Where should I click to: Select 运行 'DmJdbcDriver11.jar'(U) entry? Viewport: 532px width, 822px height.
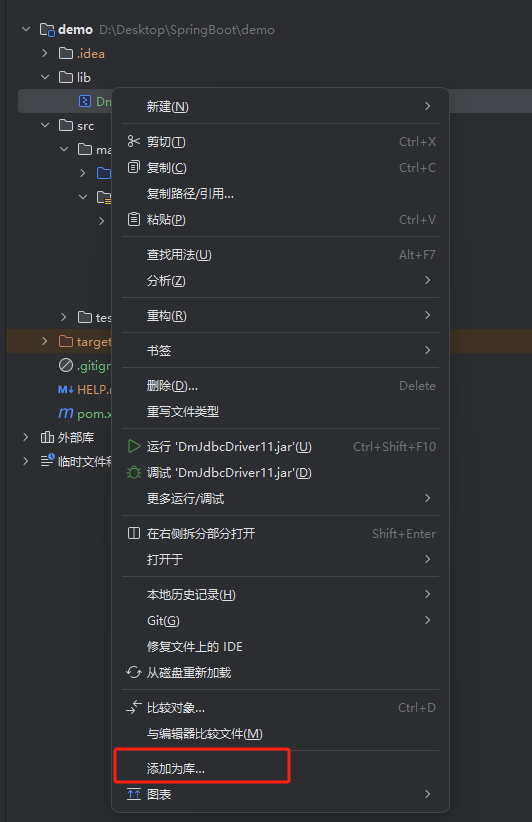pyautogui.click(x=280, y=446)
